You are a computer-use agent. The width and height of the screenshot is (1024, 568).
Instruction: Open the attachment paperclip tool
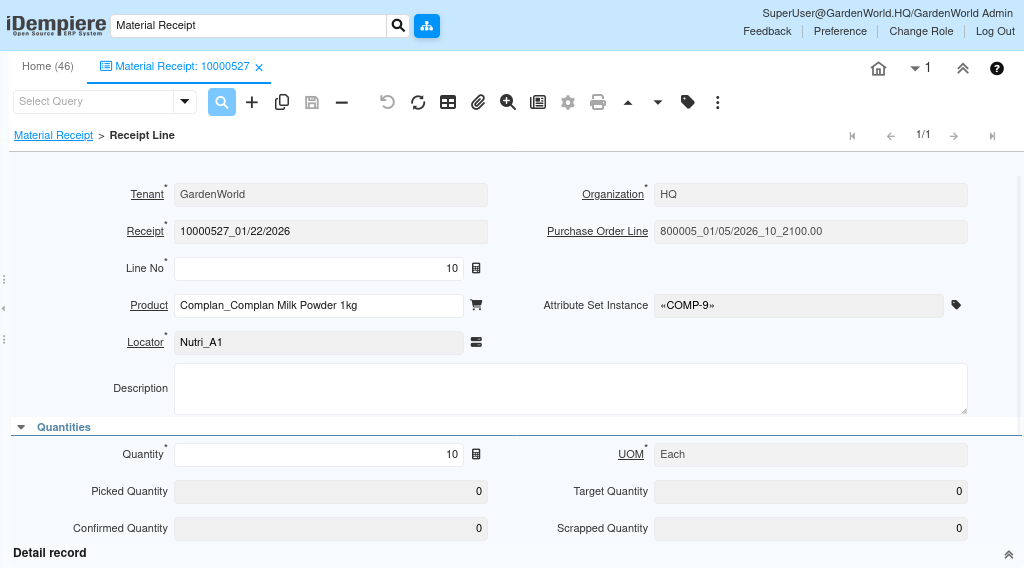pyautogui.click(x=478, y=102)
